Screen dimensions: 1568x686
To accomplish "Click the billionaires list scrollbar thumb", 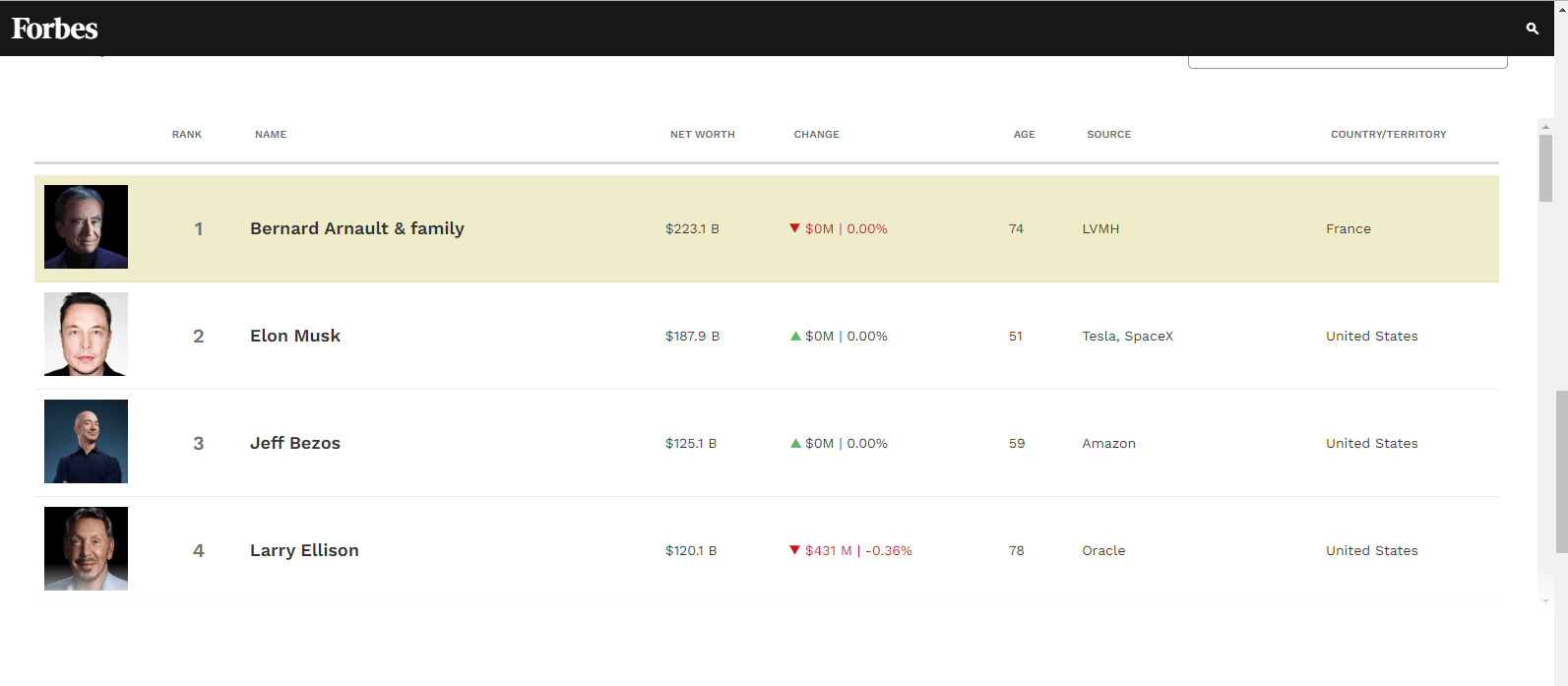I will pyautogui.click(x=1545, y=167).
